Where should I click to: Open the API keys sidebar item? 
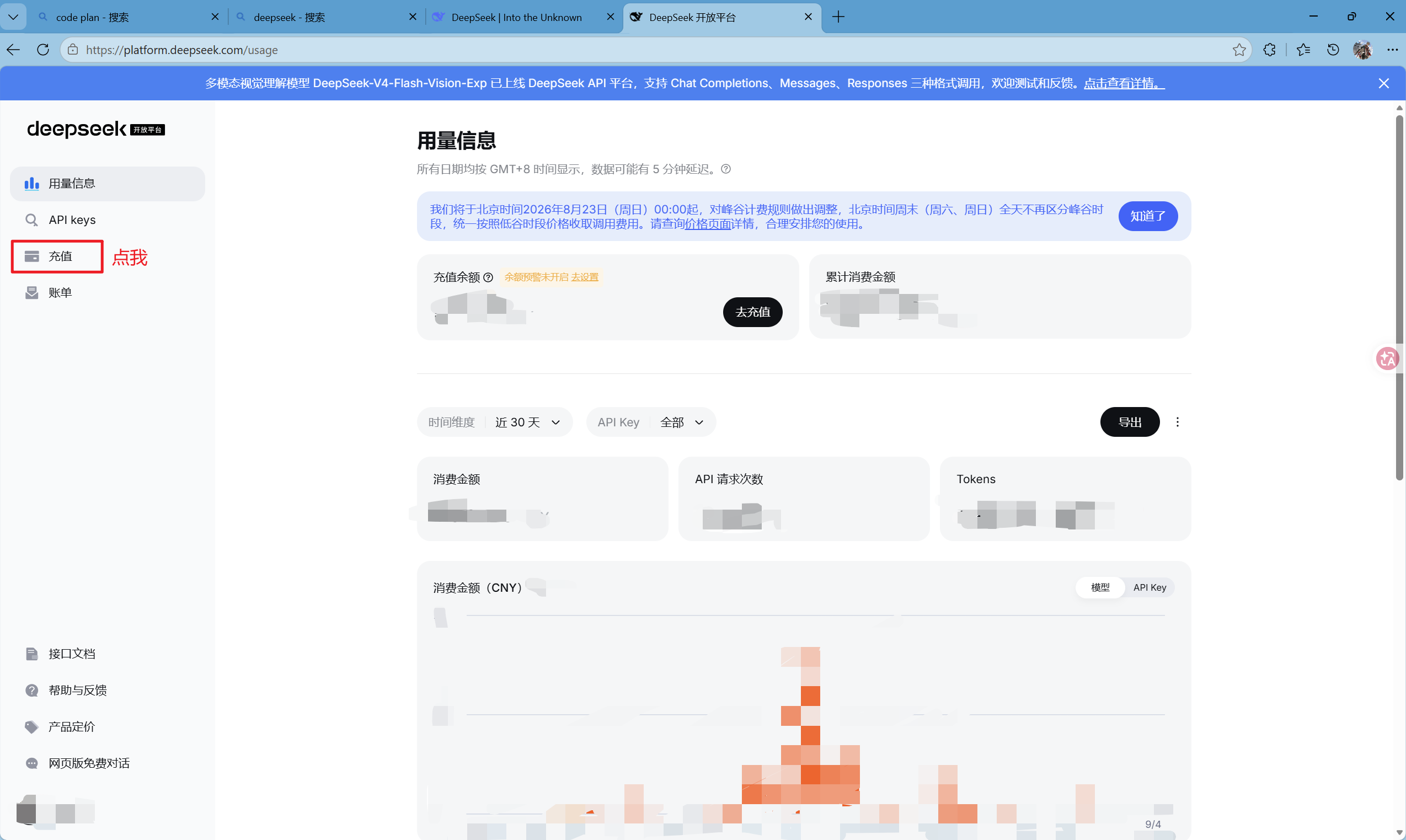108,220
